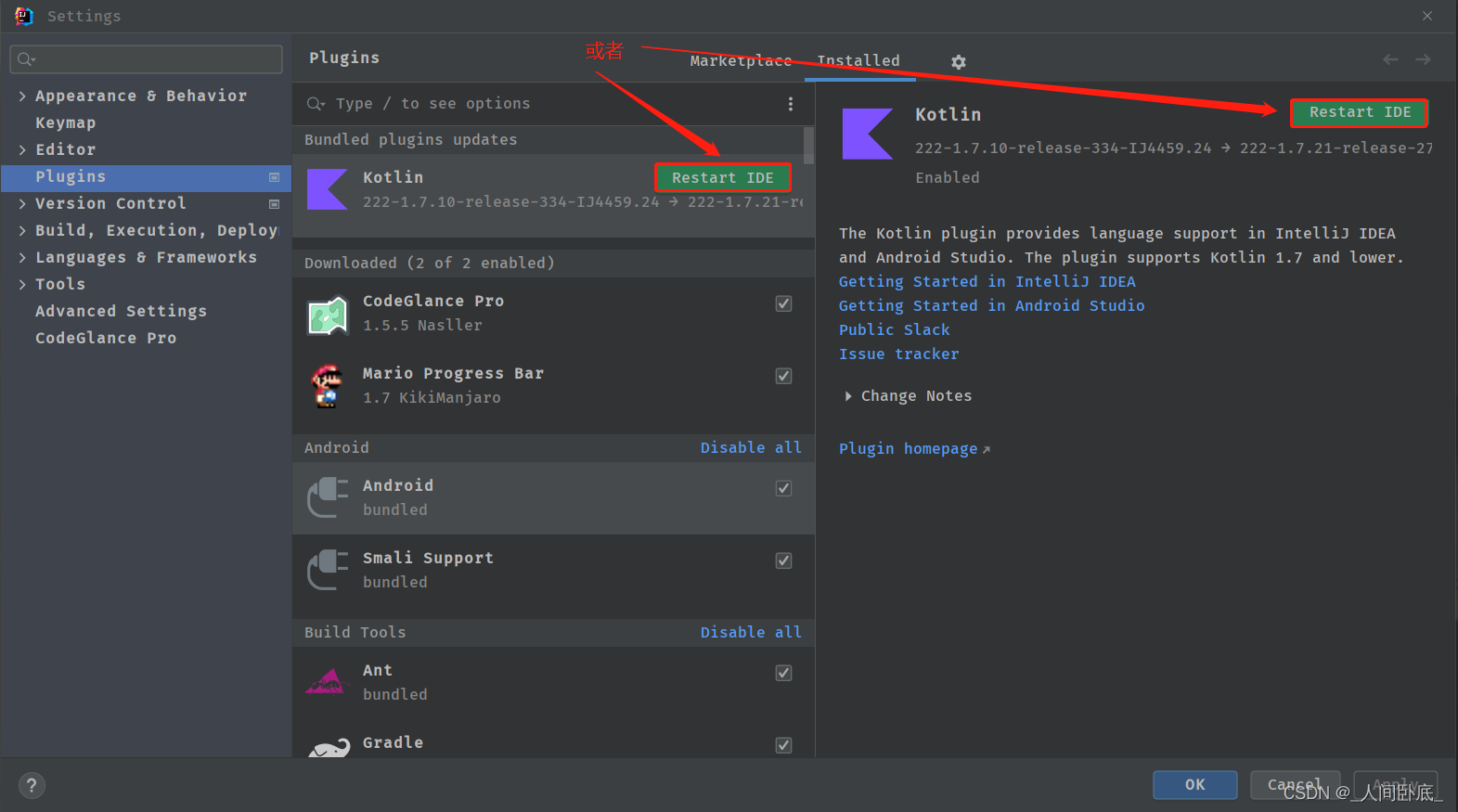Disable all Android plugins link
This screenshot has width=1458, height=812.
(x=751, y=448)
